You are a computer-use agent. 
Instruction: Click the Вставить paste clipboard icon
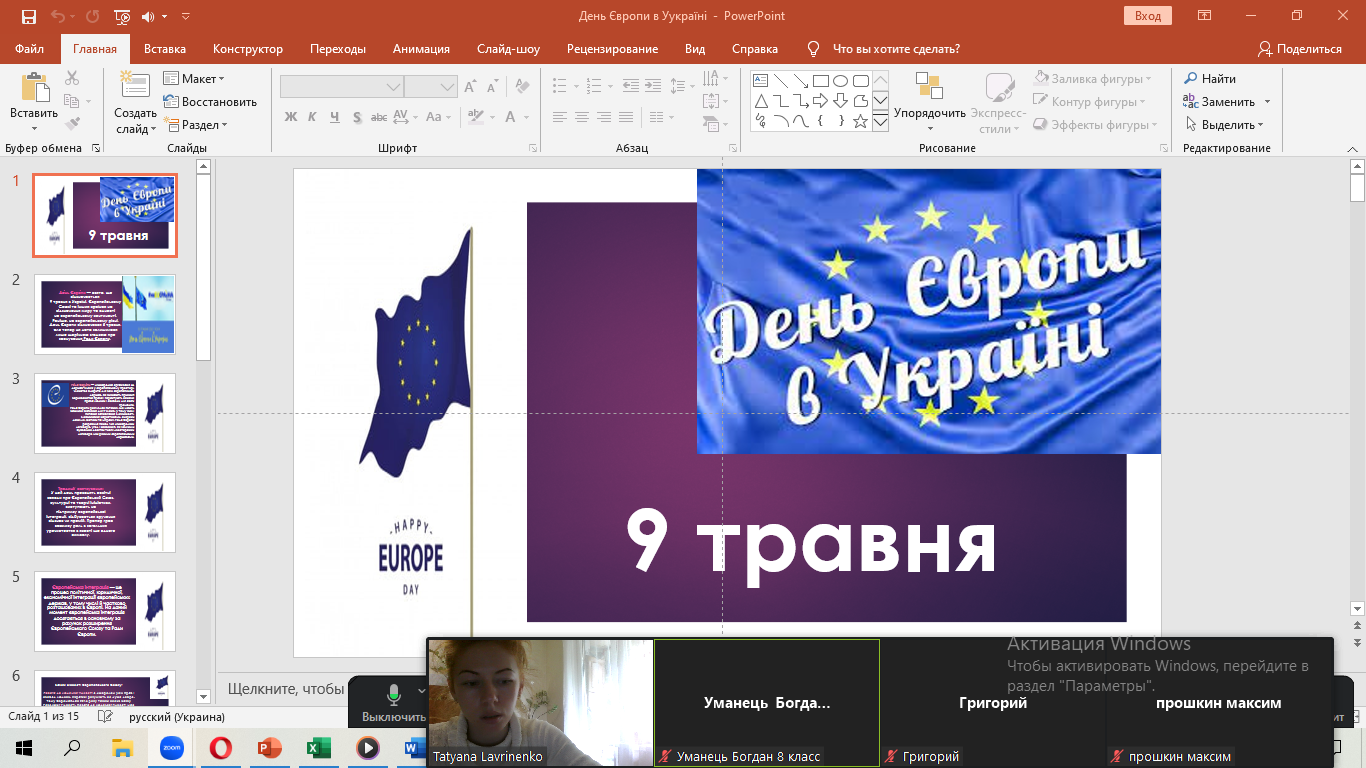click(34, 88)
